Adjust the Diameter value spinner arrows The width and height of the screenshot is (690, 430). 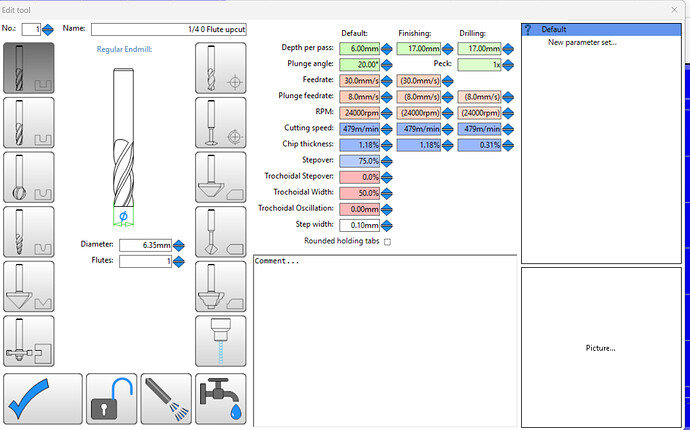[x=179, y=246]
